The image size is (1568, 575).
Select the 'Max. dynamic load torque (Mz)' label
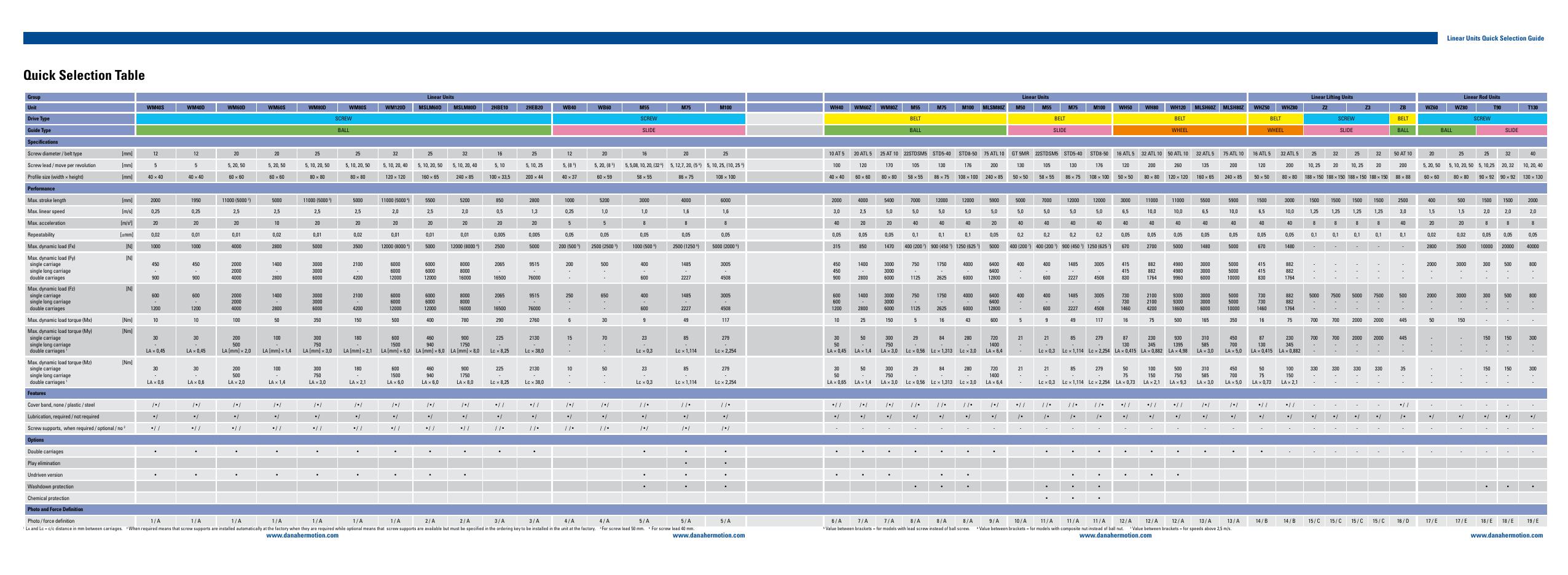[60, 362]
